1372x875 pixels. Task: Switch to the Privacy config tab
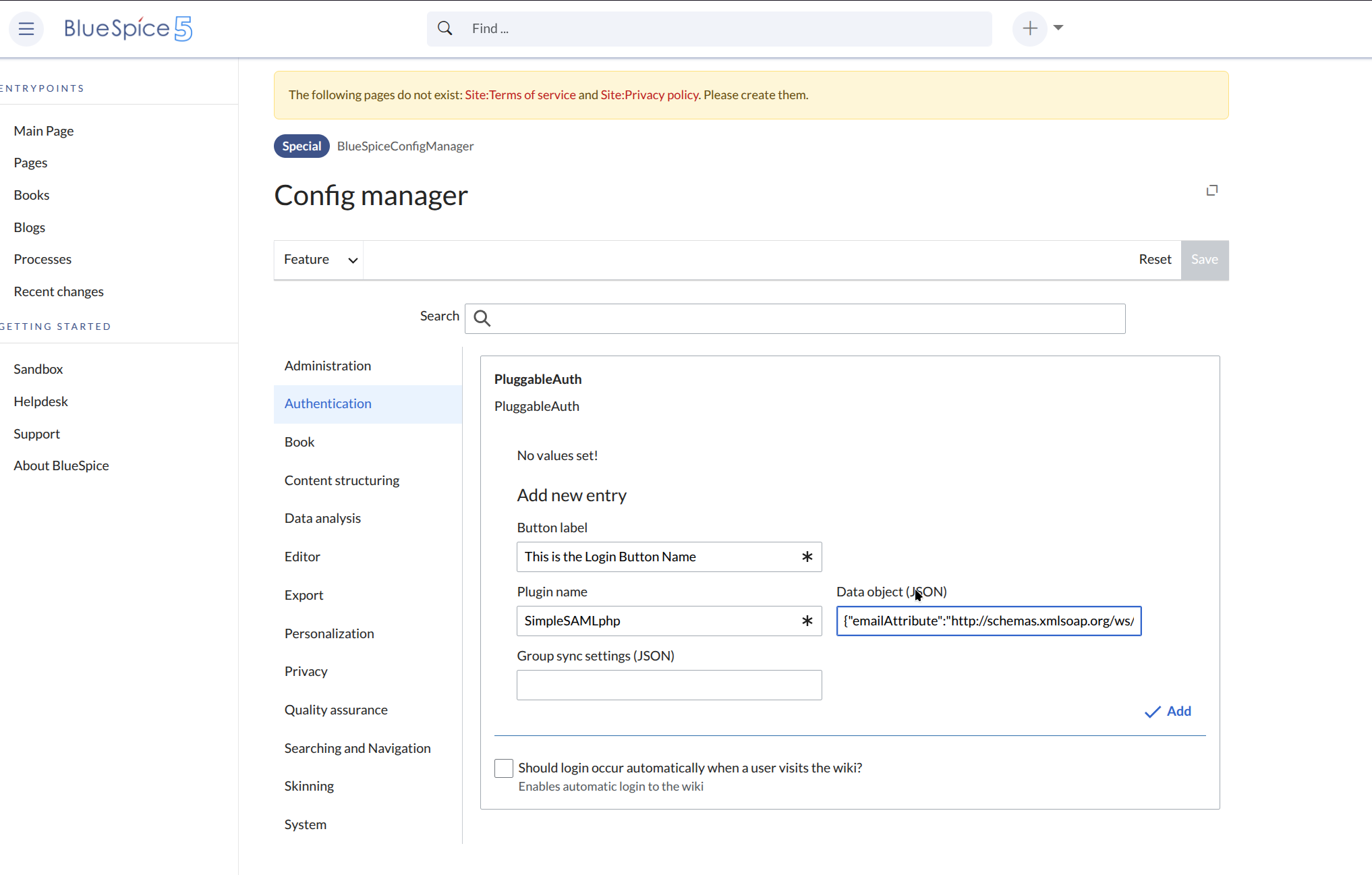pyautogui.click(x=306, y=671)
